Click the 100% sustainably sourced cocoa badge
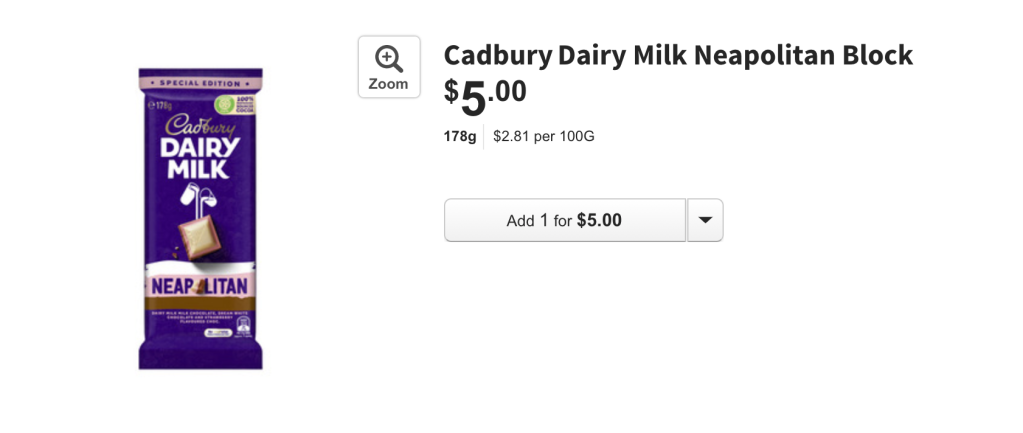The height and width of the screenshot is (433, 1023). pos(236,105)
